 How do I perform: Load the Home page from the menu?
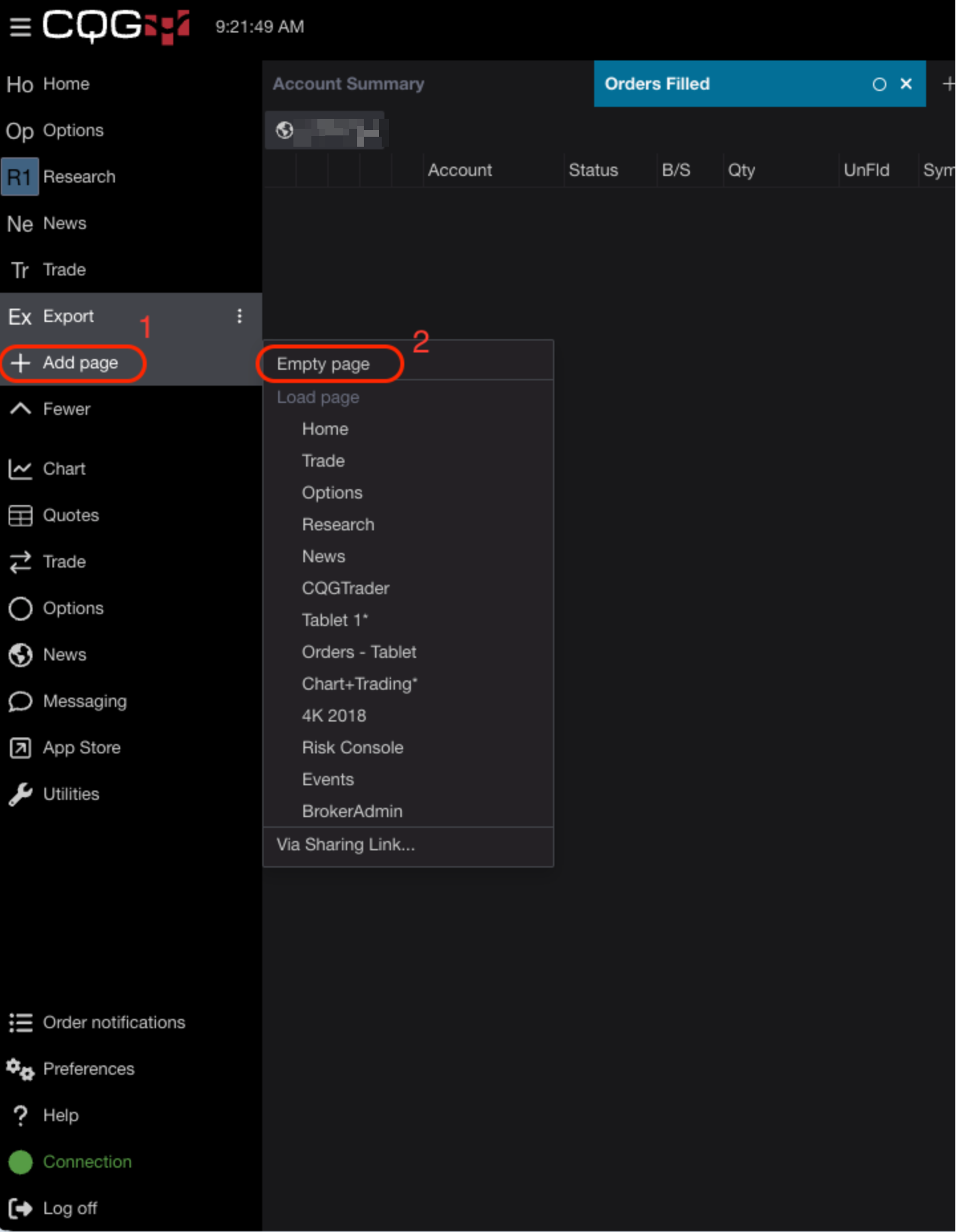325,429
